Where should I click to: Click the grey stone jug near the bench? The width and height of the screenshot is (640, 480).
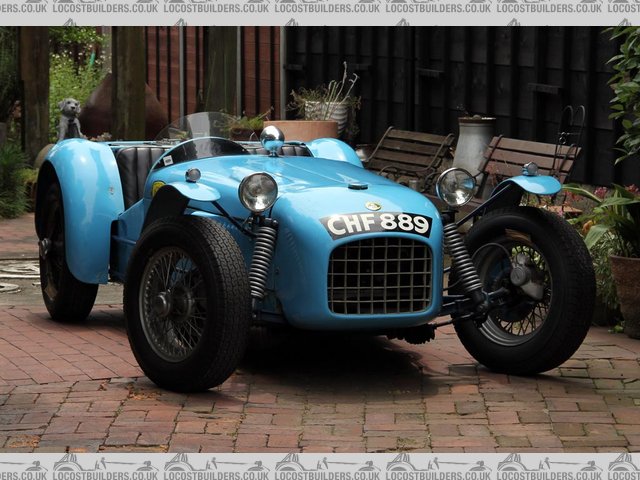tap(473, 143)
